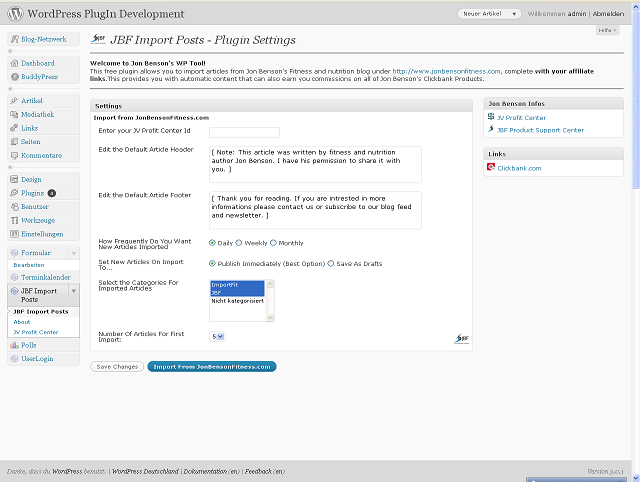This screenshot has width=640, height=482.
Task: Click the JBF logo beside page title
Action: [x=98, y=39]
